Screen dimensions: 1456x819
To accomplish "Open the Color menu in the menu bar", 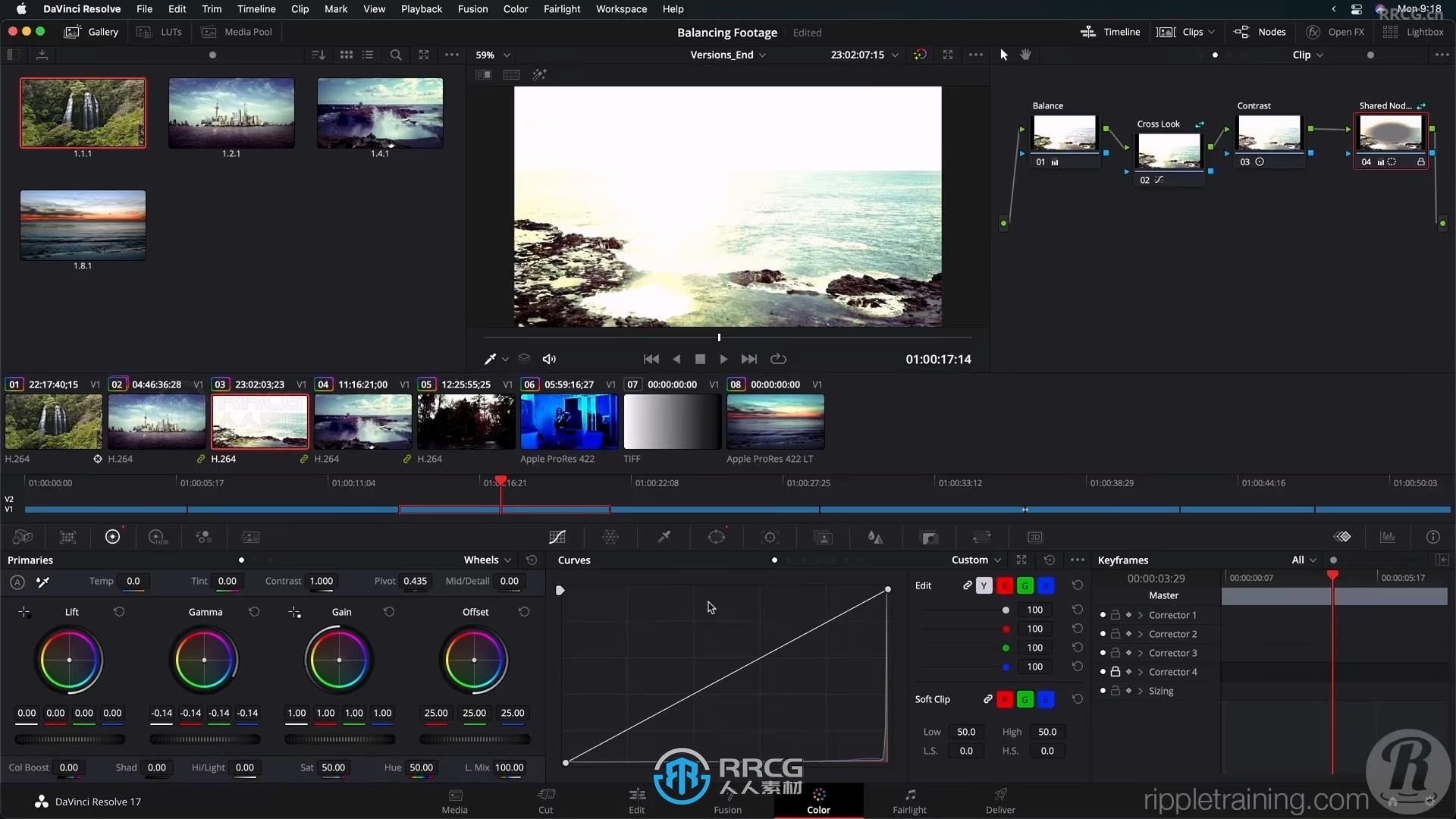I will (x=515, y=9).
